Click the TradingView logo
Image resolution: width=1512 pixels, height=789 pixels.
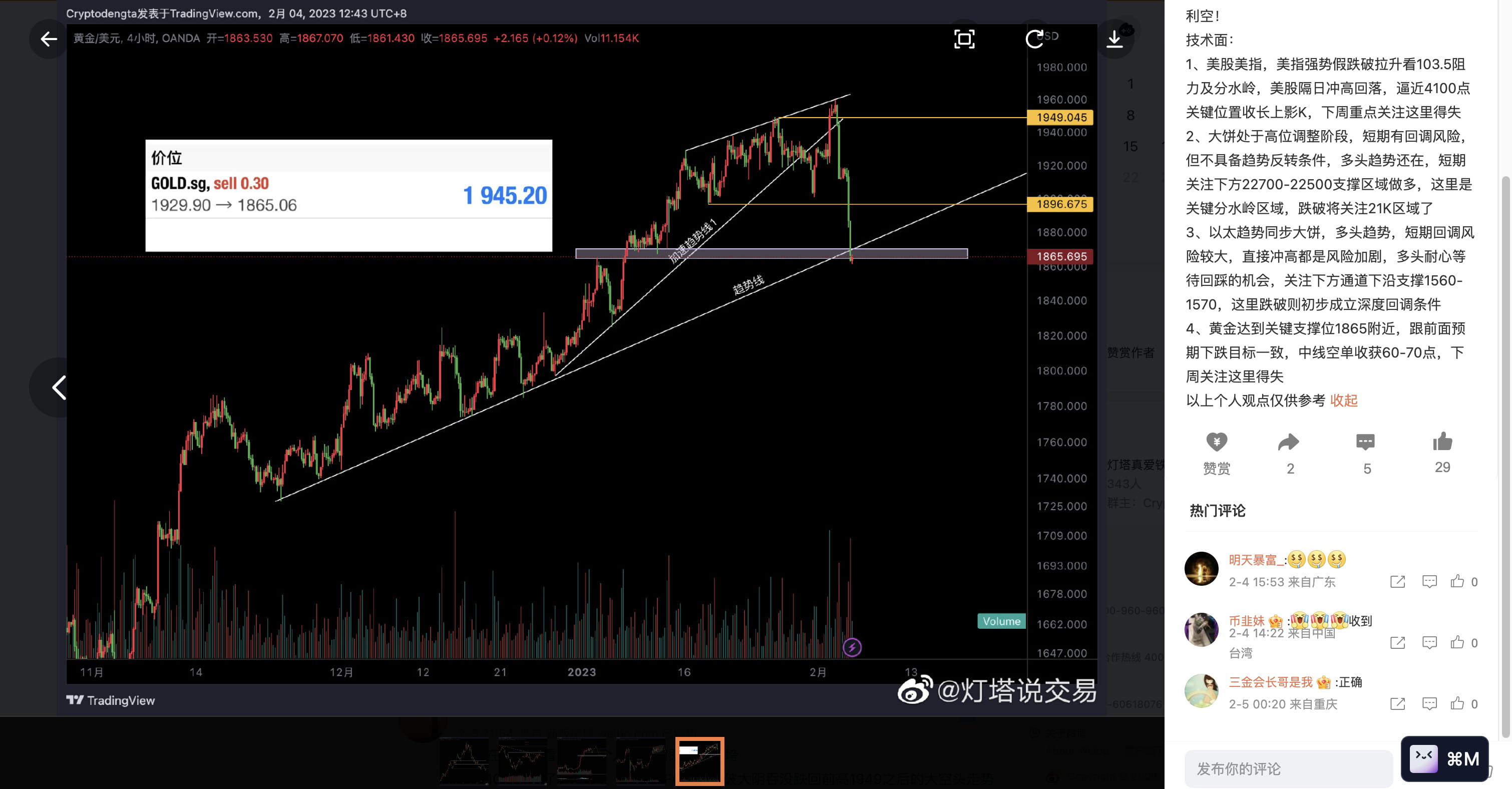[x=110, y=700]
